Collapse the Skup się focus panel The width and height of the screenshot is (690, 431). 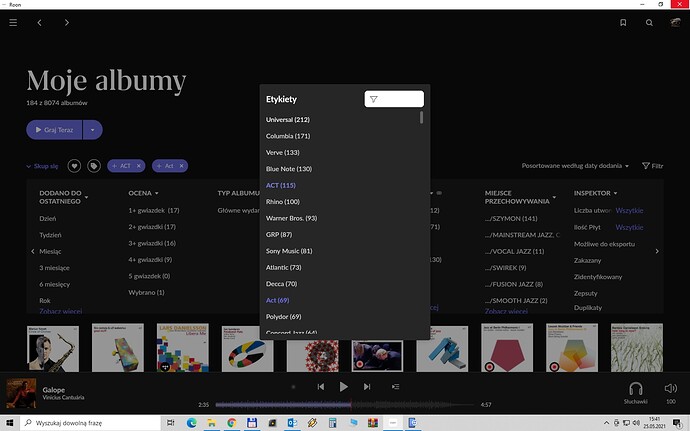point(42,166)
